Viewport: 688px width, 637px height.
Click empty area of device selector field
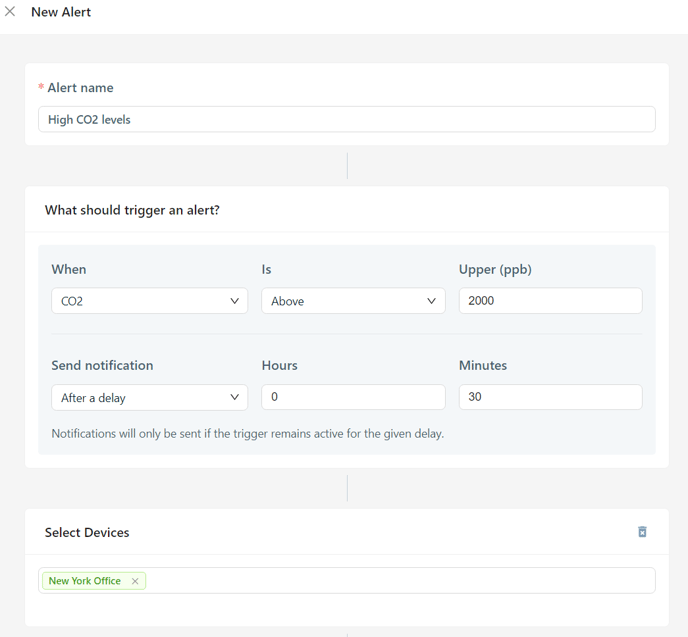pos(400,581)
